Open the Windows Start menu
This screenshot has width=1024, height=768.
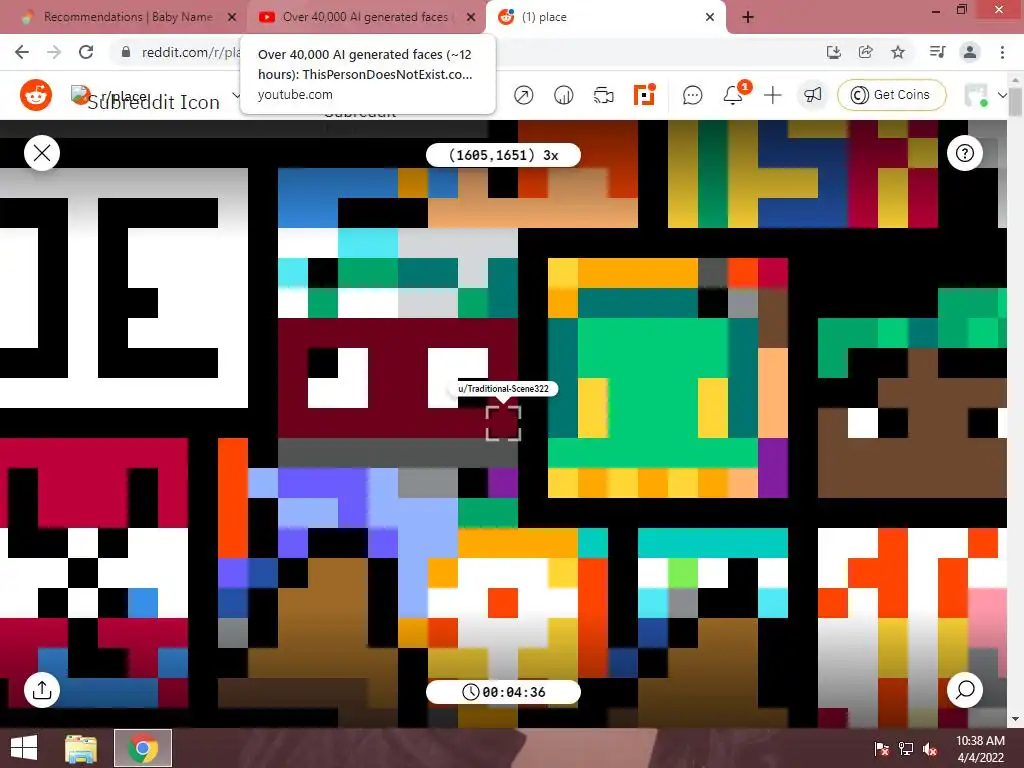tap(24, 748)
